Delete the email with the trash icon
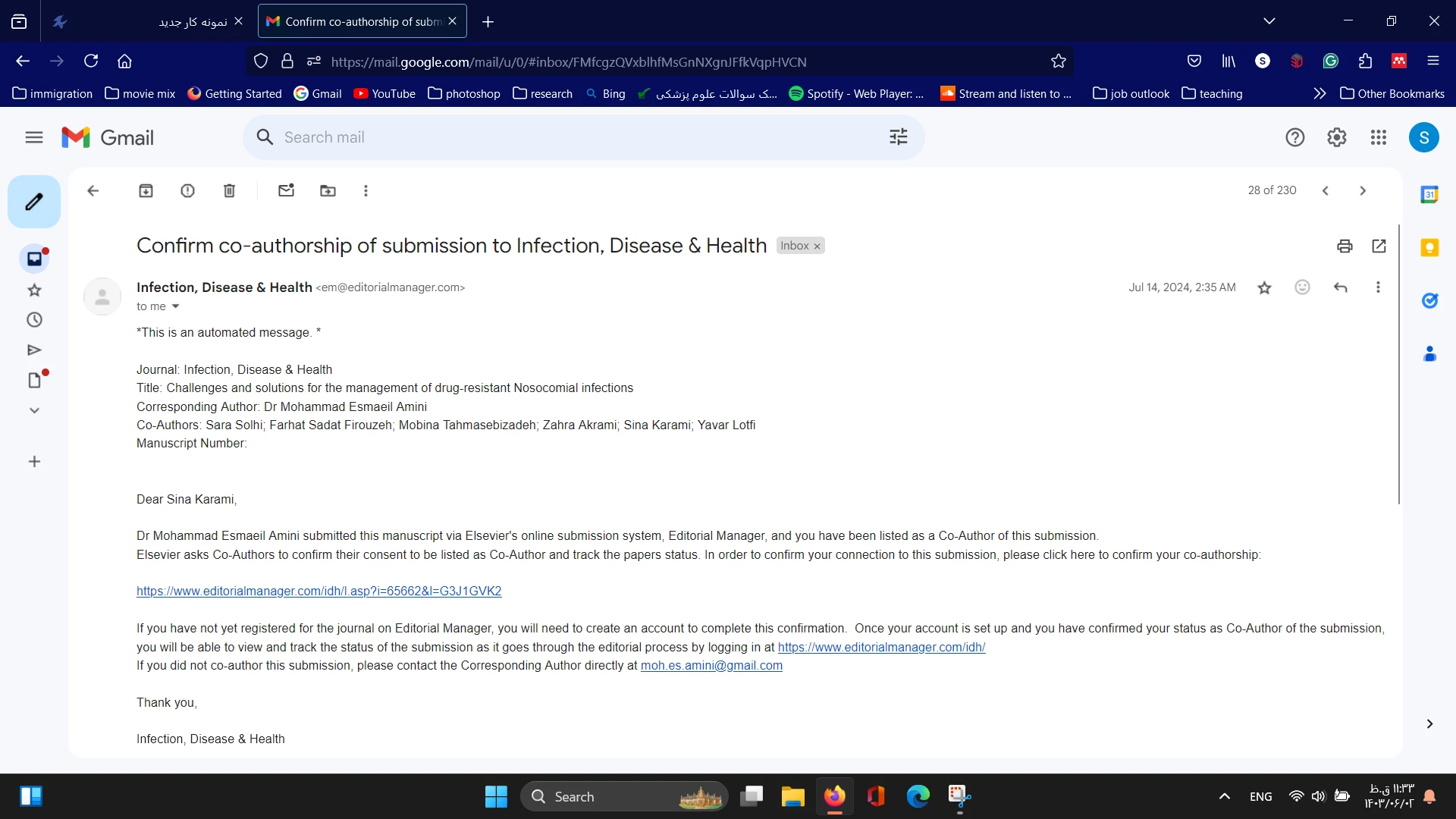 [x=229, y=191]
